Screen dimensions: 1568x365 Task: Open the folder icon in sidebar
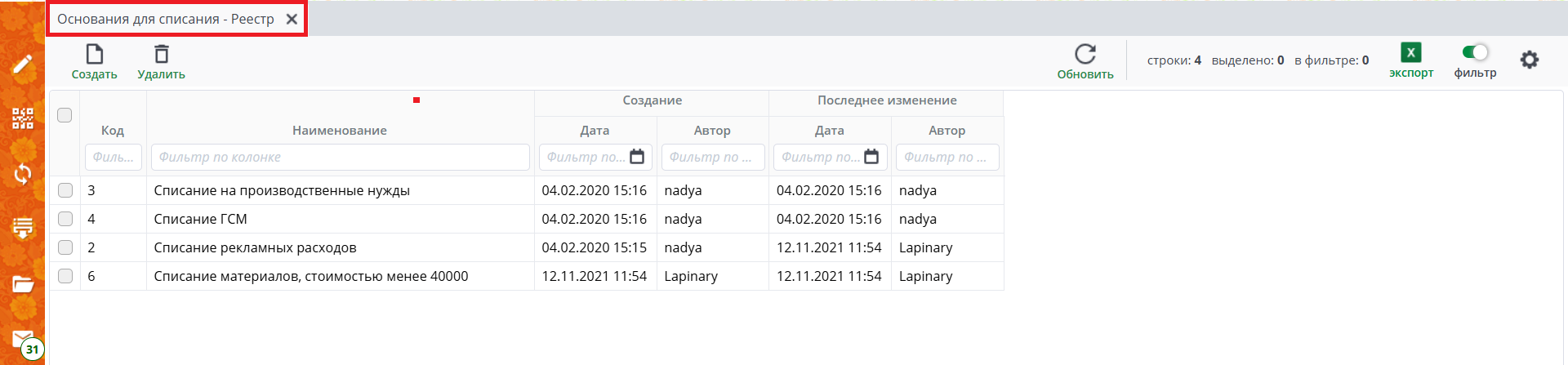[23, 284]
